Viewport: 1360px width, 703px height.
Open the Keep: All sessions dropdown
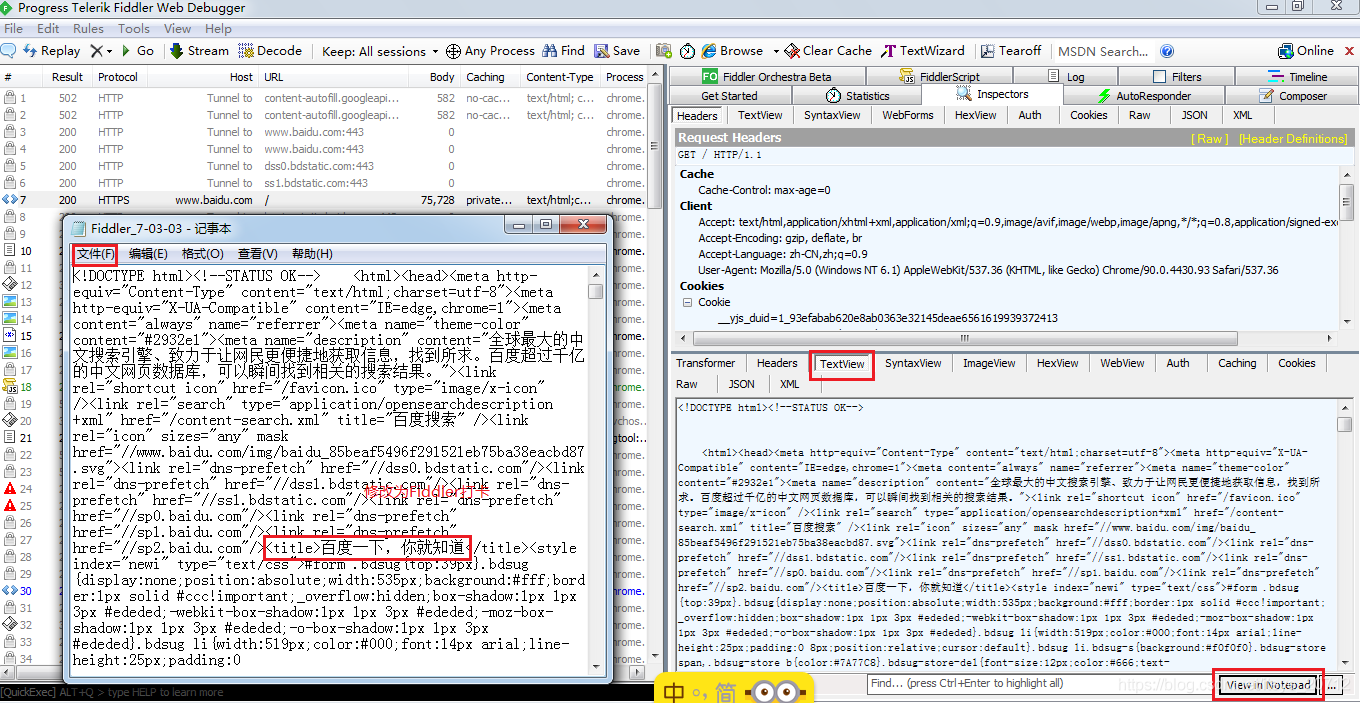(x=379, y=51)
